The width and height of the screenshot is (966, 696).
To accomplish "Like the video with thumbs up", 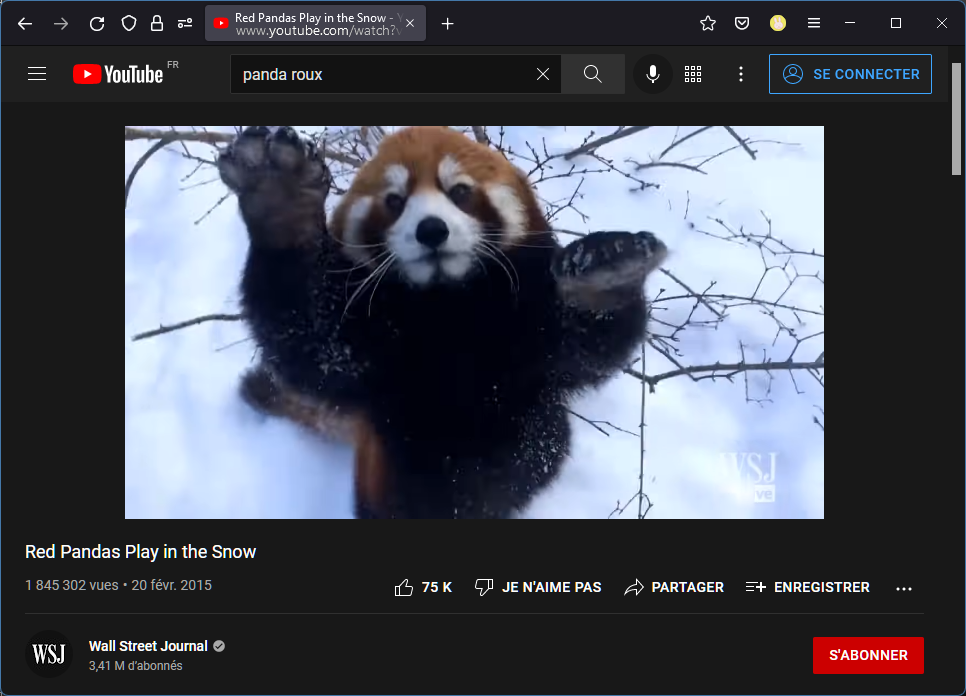I will coord(423,587).
